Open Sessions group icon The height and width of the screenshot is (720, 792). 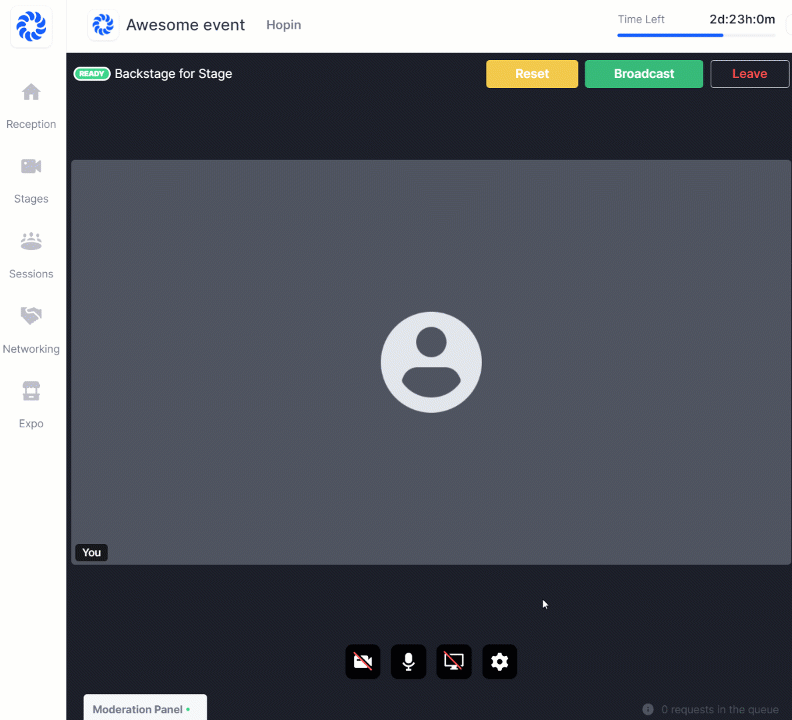pos(31,241)
